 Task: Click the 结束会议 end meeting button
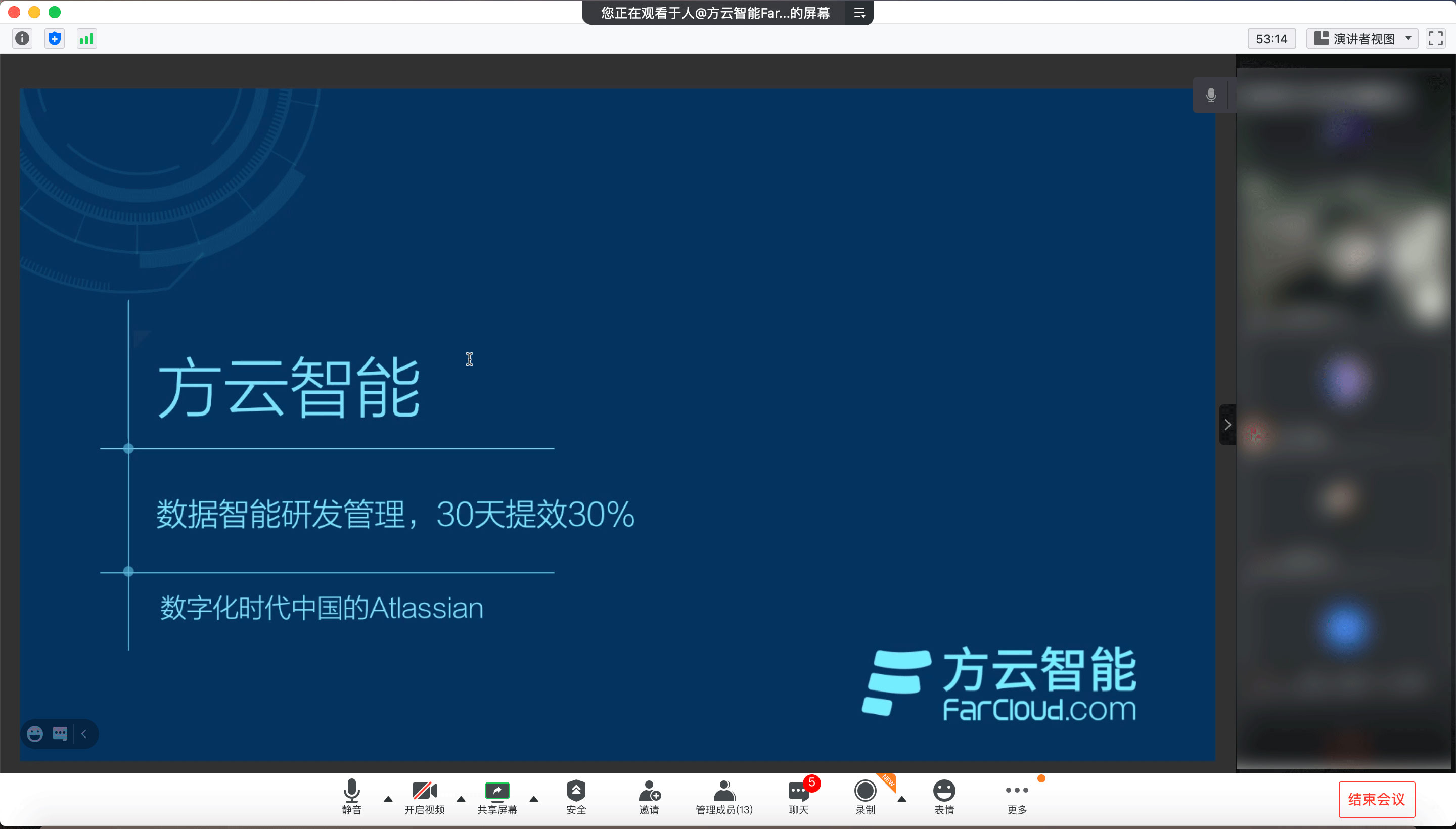click(1376, 799)
